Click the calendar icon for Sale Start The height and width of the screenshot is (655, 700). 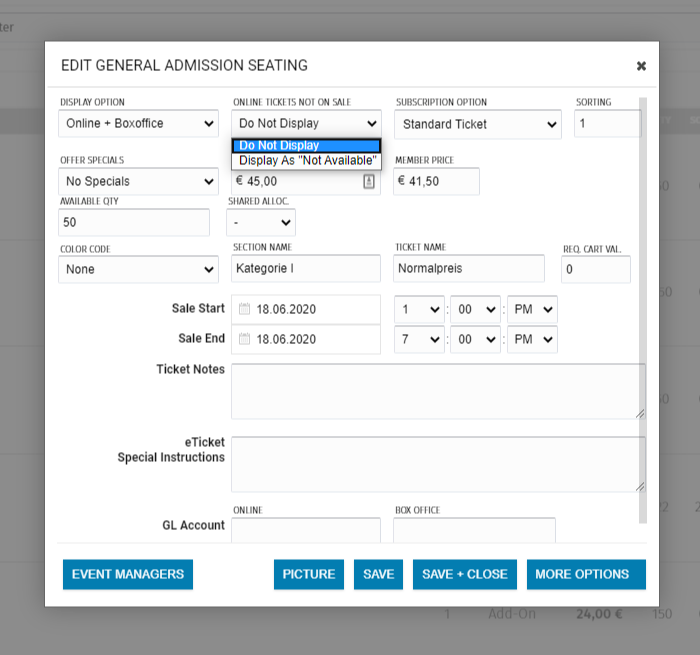coord(244,310)
